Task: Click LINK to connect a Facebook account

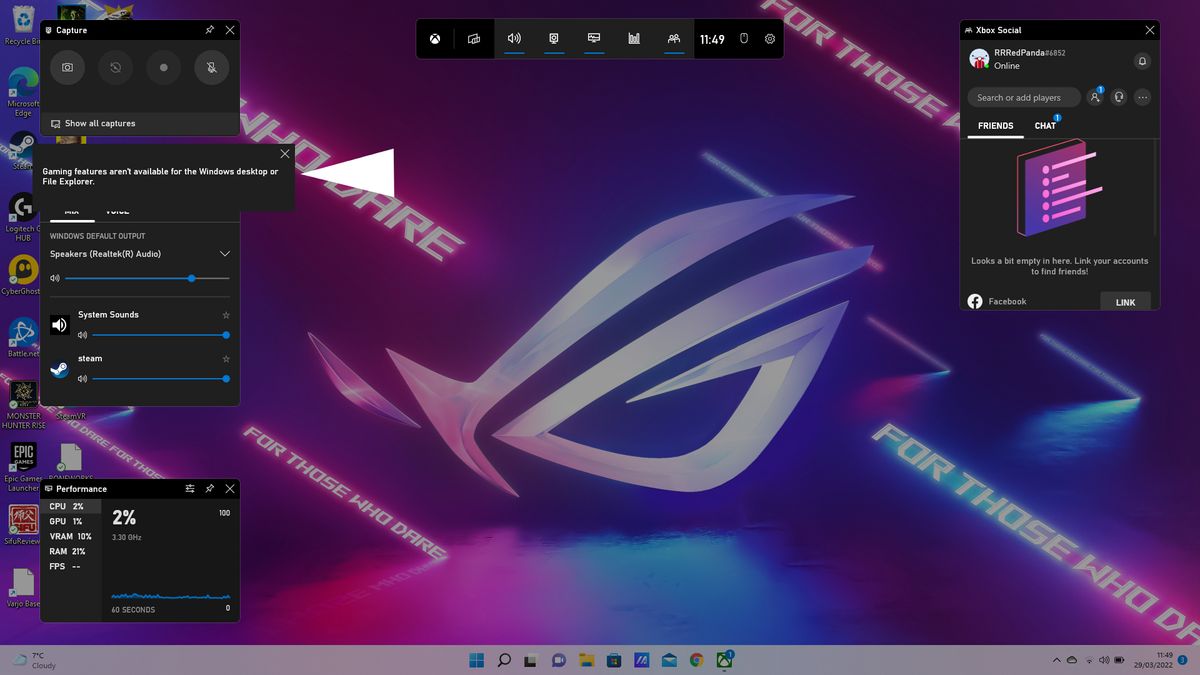Action: pyautogui.click(x=1125, y=301)
